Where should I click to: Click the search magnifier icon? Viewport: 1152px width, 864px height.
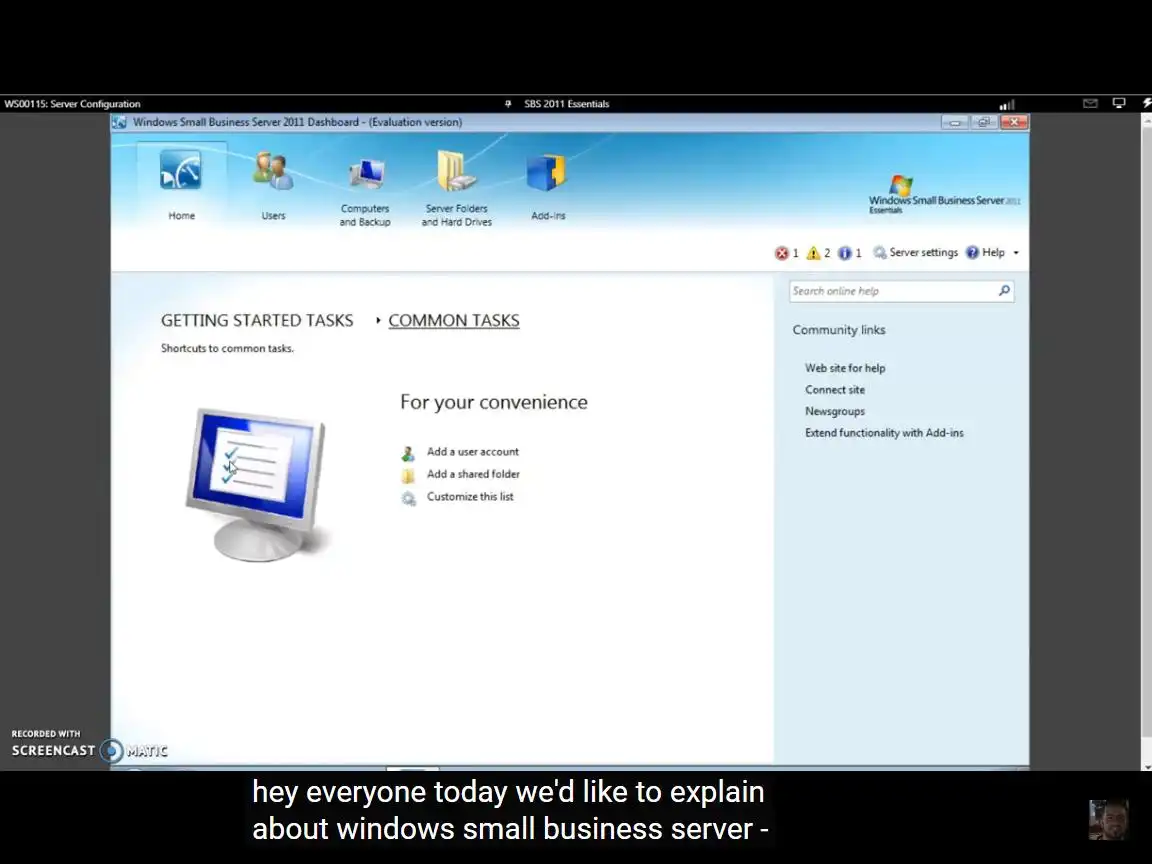[x=1004, y=291]
